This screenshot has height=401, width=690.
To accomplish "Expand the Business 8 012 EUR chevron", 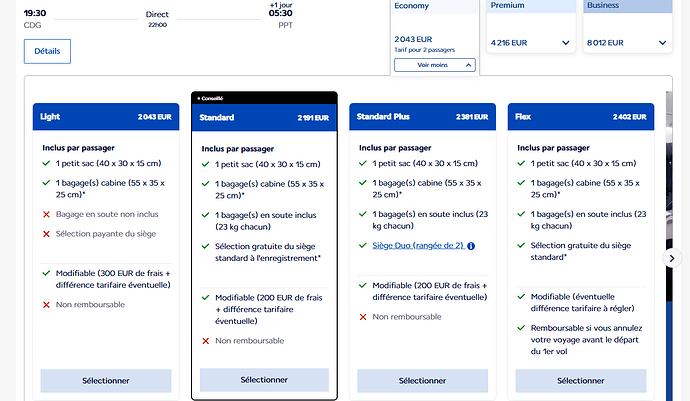I will pyautogui.click(x=662, y=43).
